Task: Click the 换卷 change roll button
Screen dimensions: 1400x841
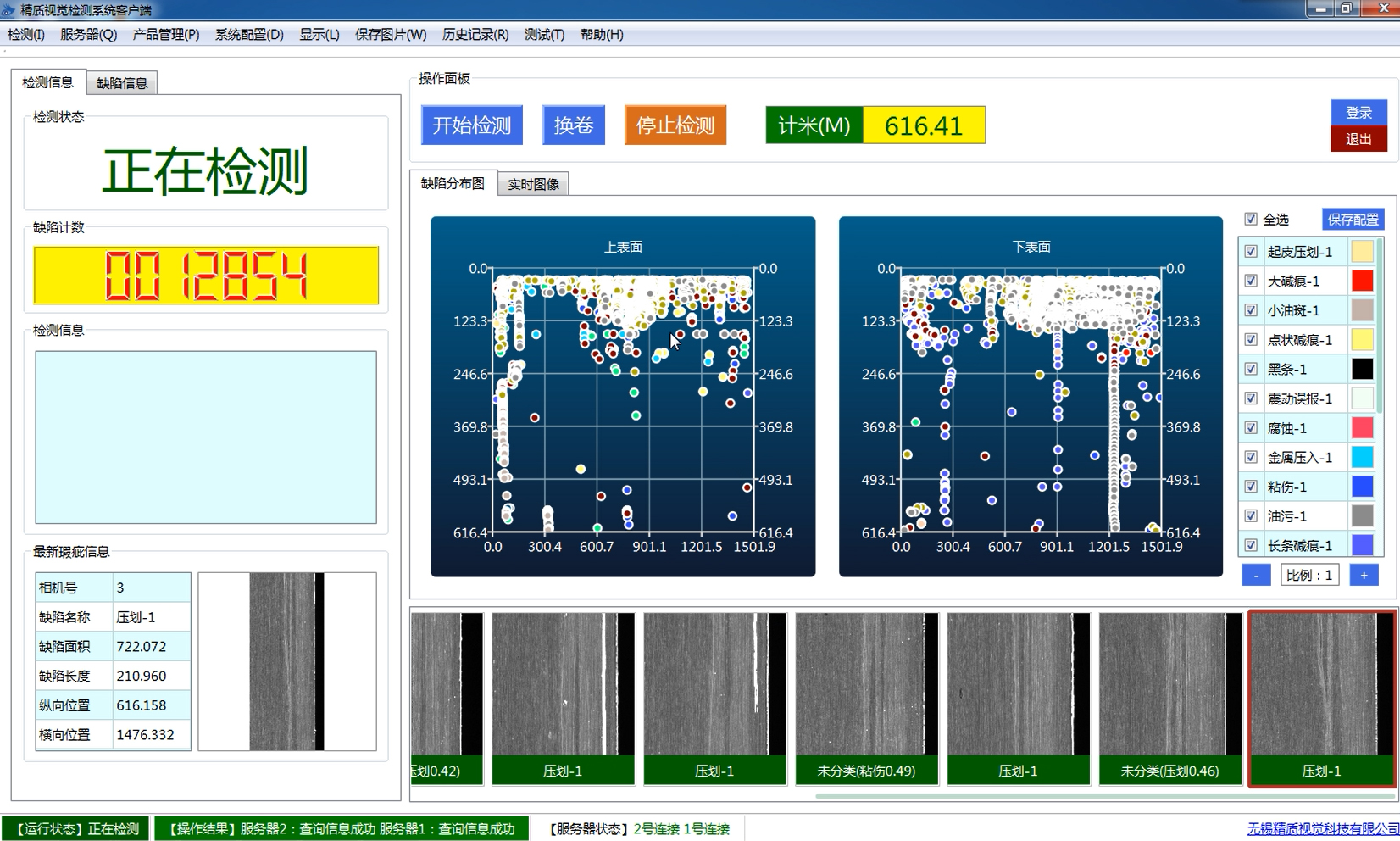Action: pos(573,125)
